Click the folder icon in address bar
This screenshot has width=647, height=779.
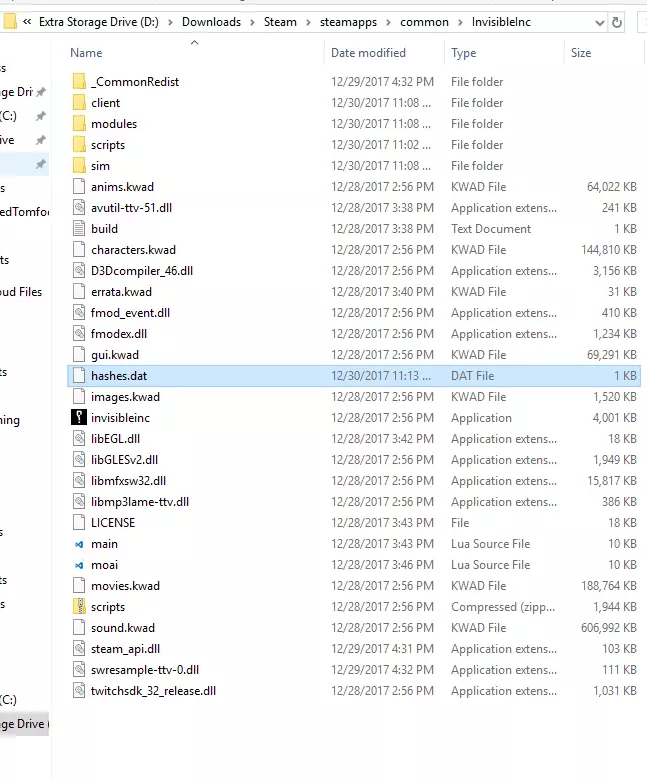10,22
